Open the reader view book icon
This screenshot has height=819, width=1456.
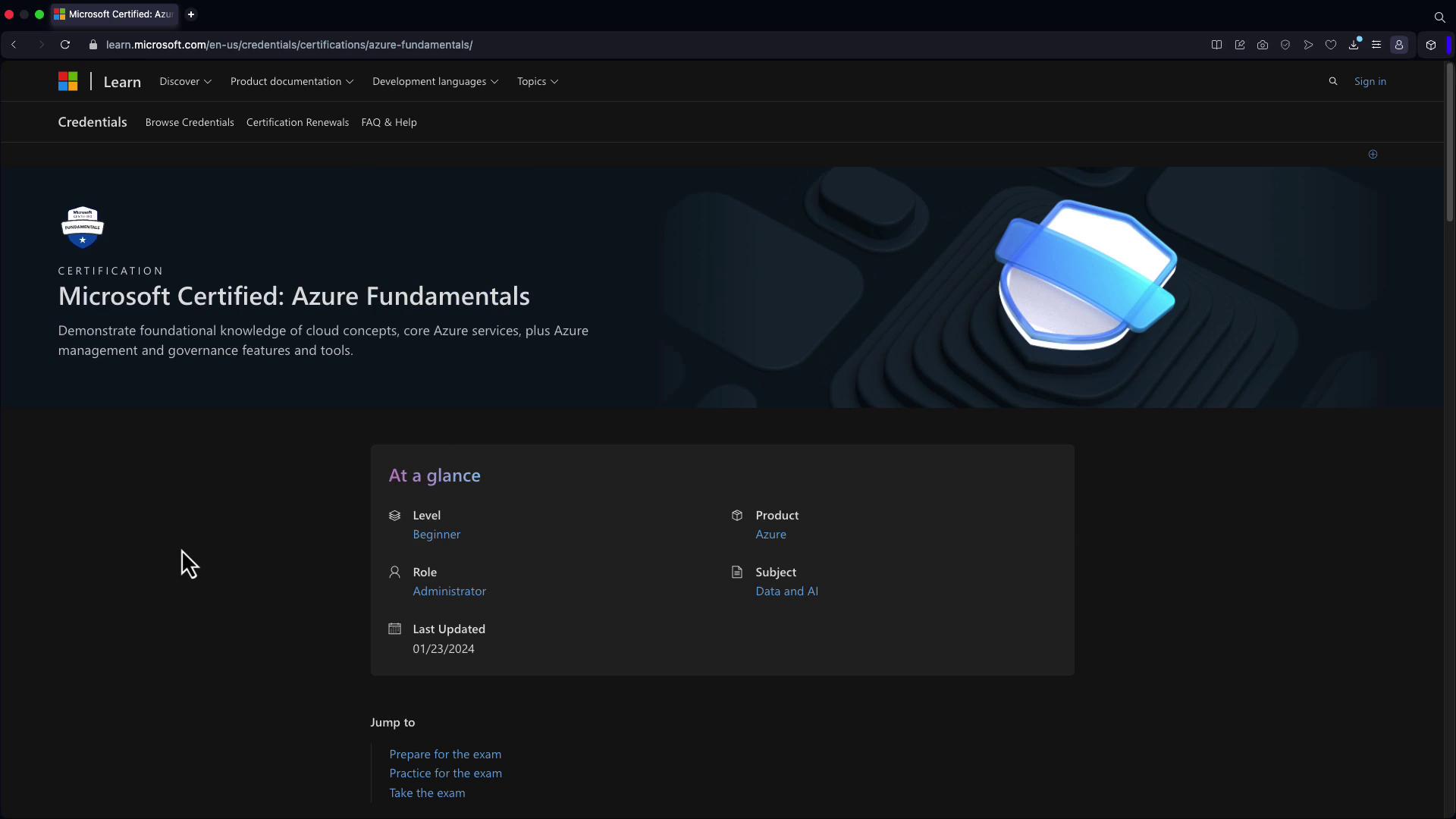[x=1216, y=45]
